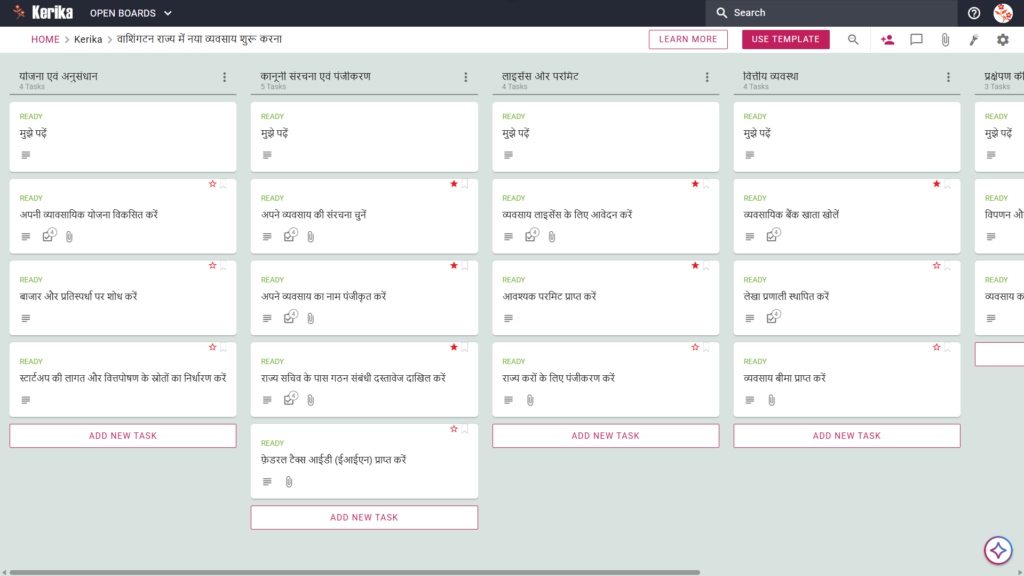Image resolution: width=1024 pixels, height=576 pixels.
Task: Click the attachment icon on अपने व्यवसाय का नाम पंजीकृत करें
Action: (x=311, y=318)
